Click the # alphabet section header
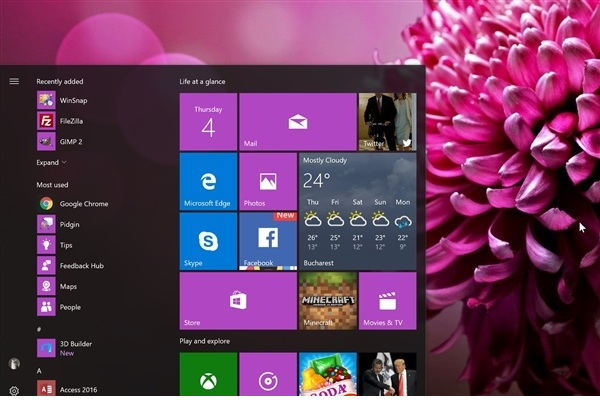Screen dimensions: 600x411 tap(39, 329)
